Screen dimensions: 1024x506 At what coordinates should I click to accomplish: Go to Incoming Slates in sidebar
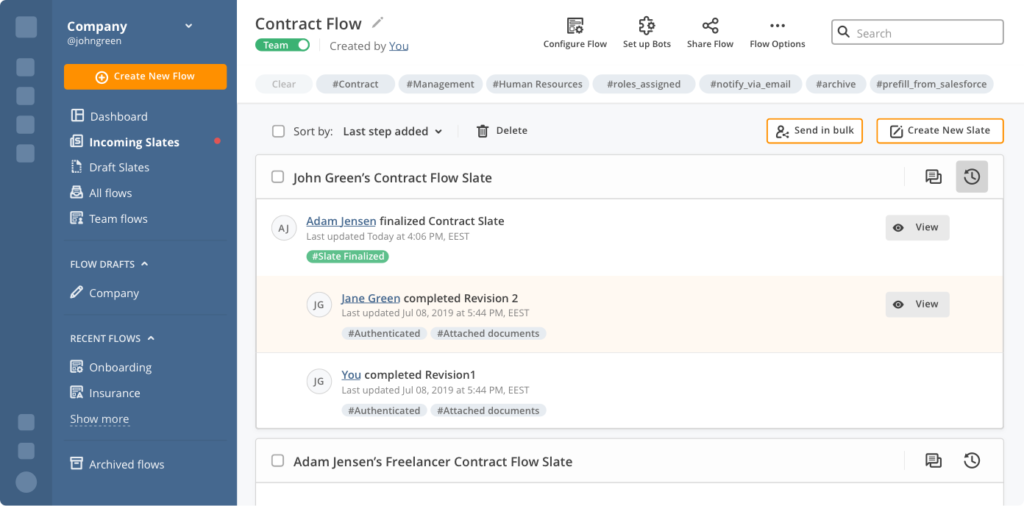tap(134, 142)
